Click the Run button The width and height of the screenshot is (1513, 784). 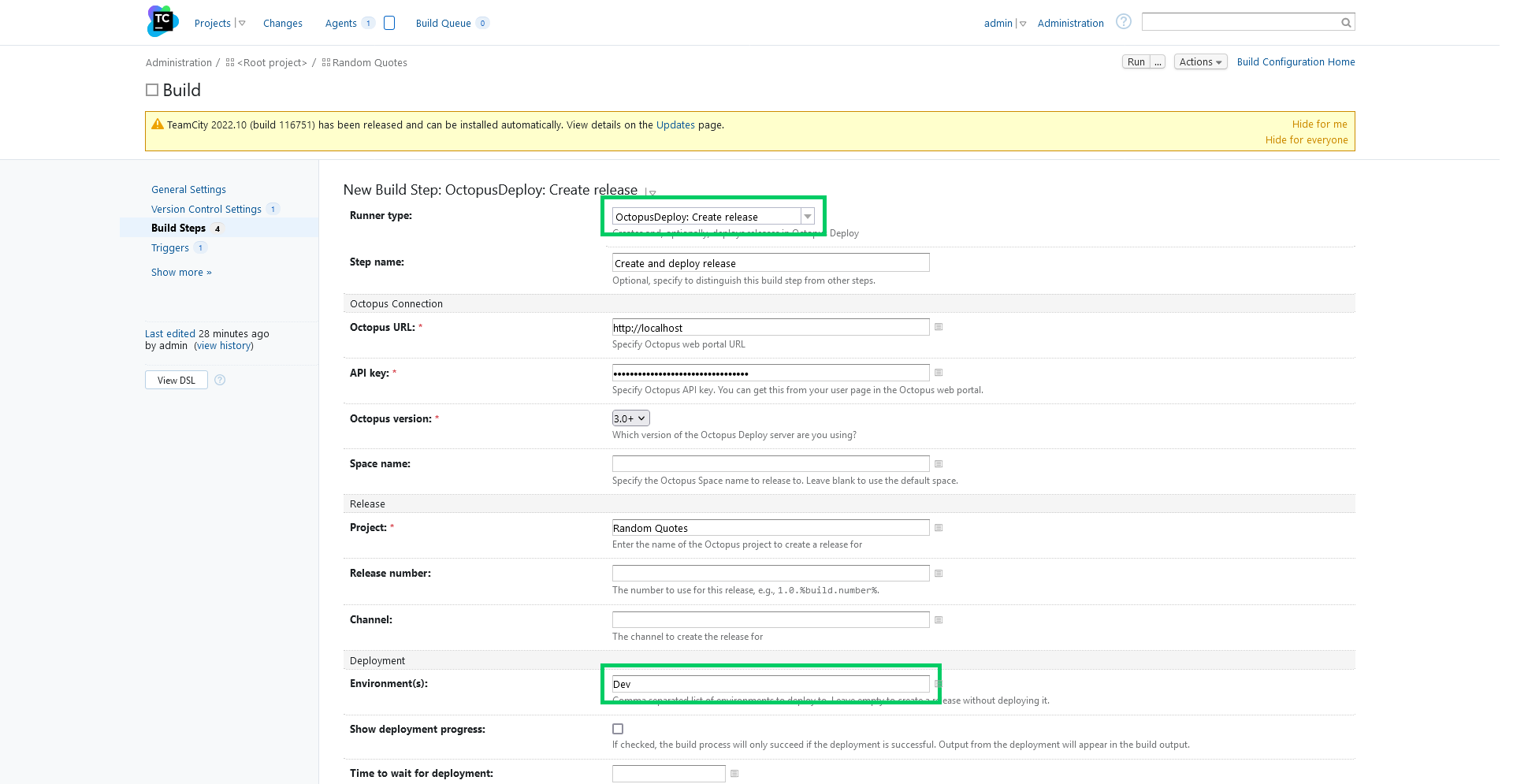(1136, 62)
